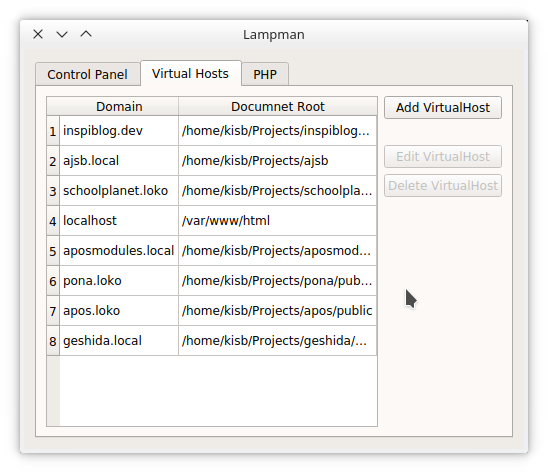
Task: Select the schoolplanet.loko domain cell
Action: (119, 191)
